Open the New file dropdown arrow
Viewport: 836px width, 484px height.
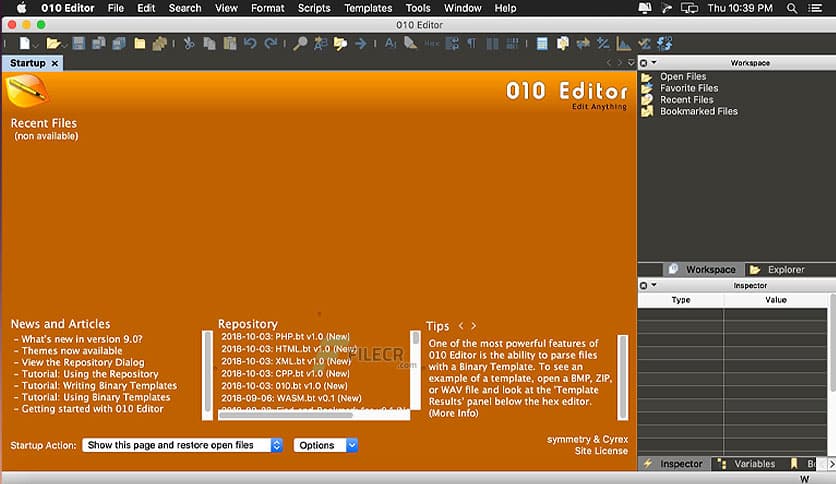[x=36, y=46]
